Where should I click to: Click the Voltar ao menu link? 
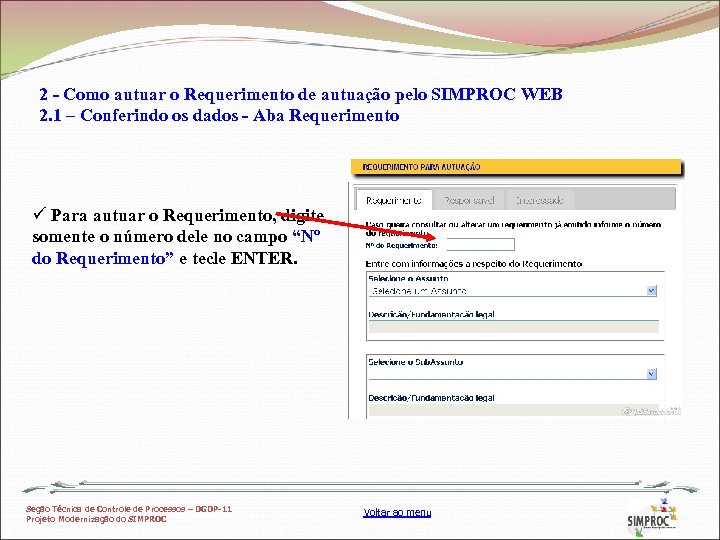point(397,512)
